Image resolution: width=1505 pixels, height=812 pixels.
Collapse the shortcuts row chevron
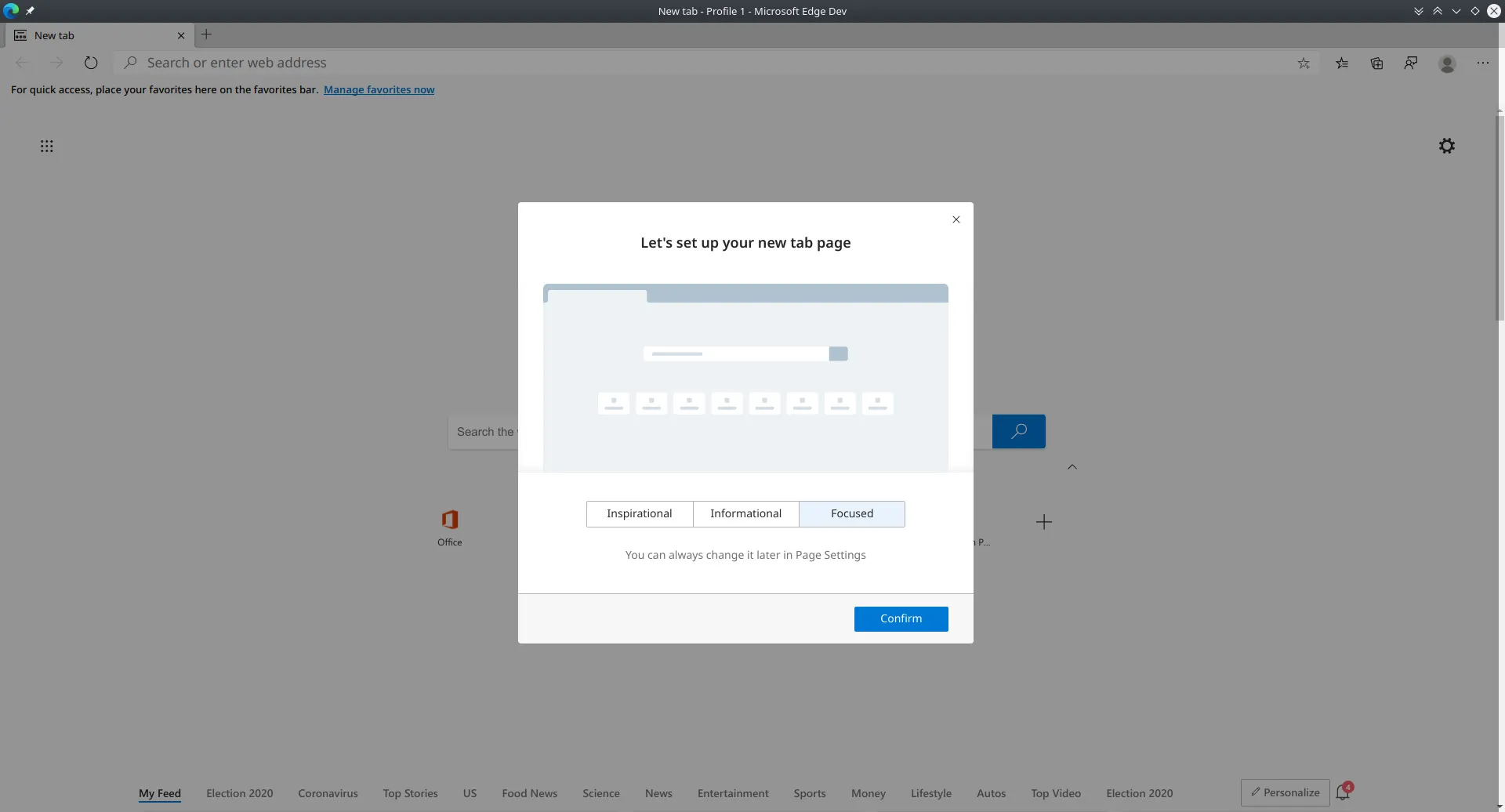coord(1072,466)
